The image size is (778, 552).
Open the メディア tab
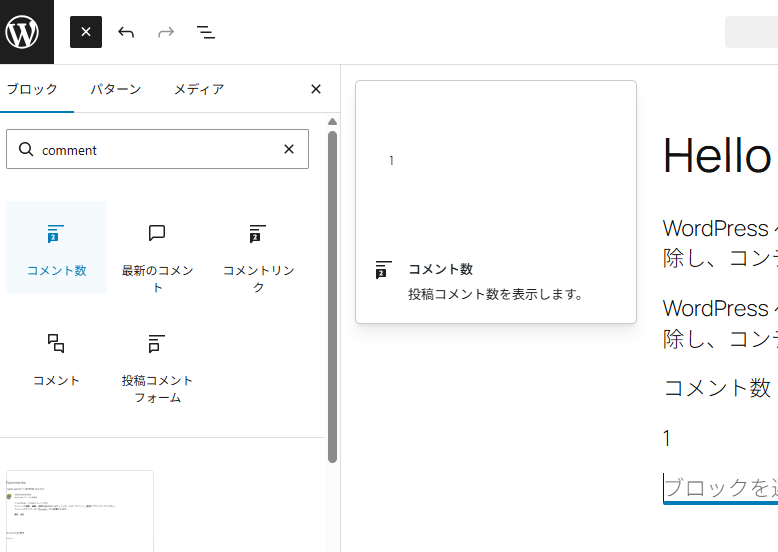click(x=198, y=89)
